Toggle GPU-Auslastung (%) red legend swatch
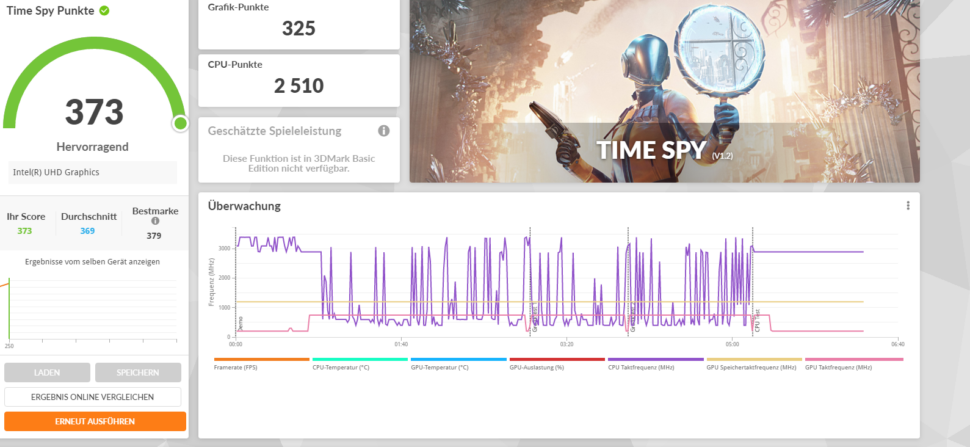 (x=557, y=359)
